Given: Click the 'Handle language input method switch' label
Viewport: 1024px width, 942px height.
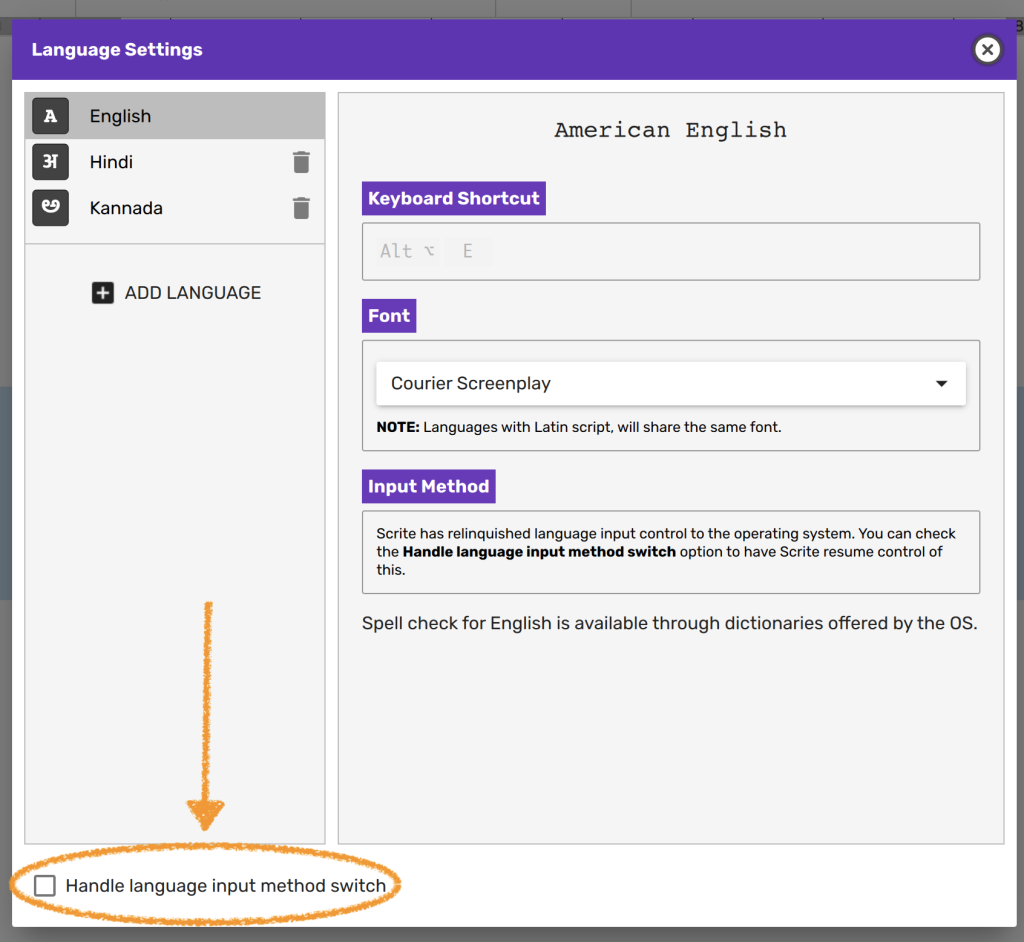Looking at the screenshot, I should click(x=225, y=886).
